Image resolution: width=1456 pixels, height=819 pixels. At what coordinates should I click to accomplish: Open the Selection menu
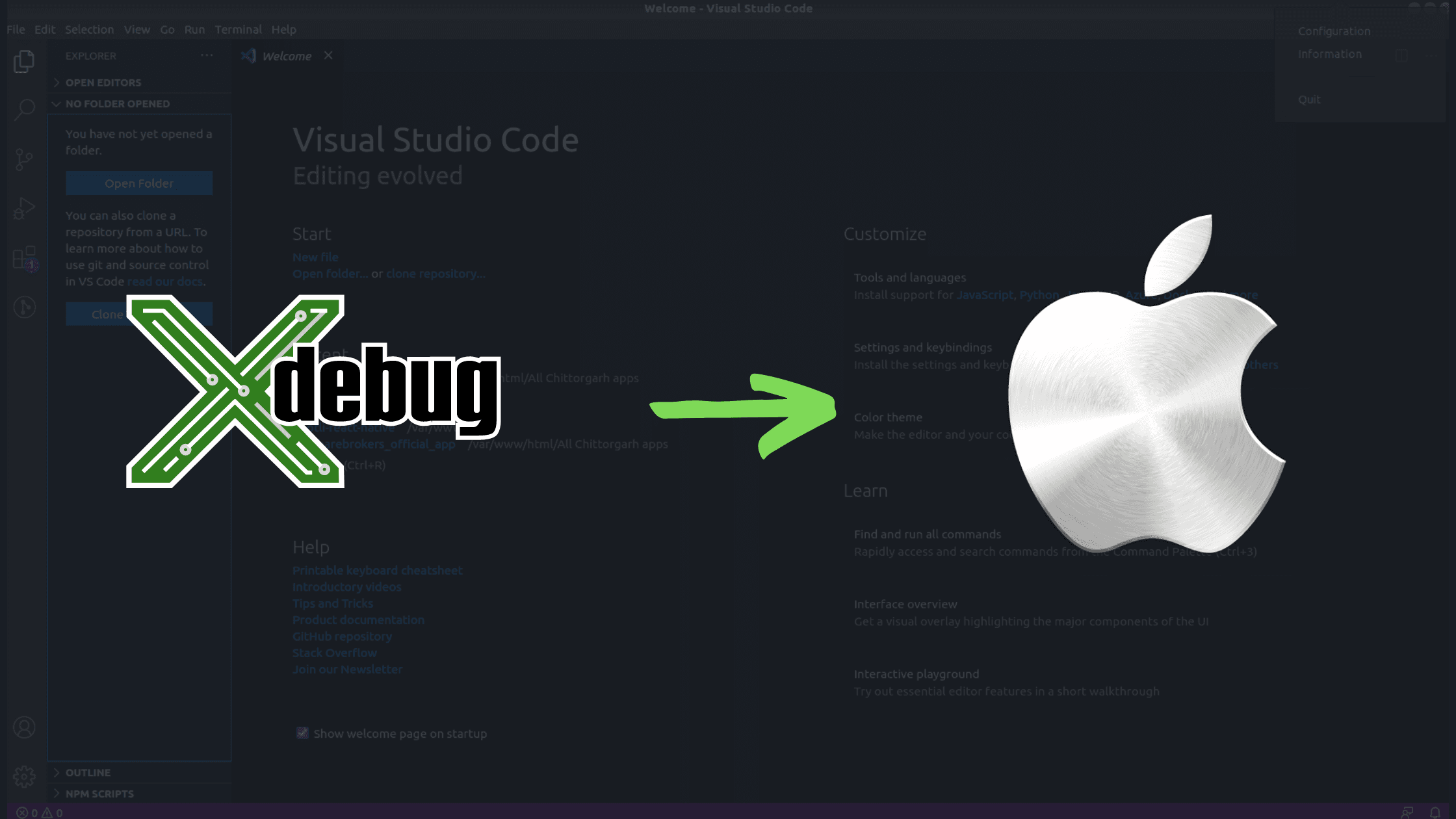tap(89, 29)
